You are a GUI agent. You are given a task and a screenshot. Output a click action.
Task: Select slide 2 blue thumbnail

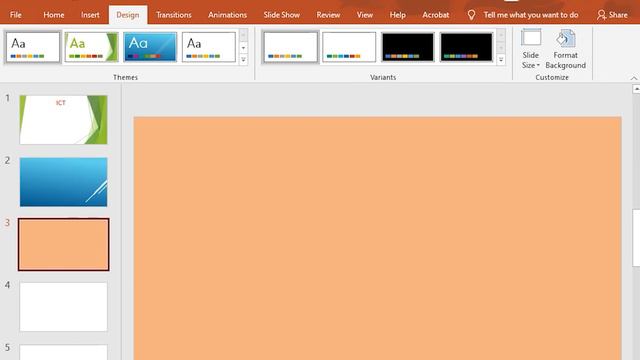tap(64, 182)
